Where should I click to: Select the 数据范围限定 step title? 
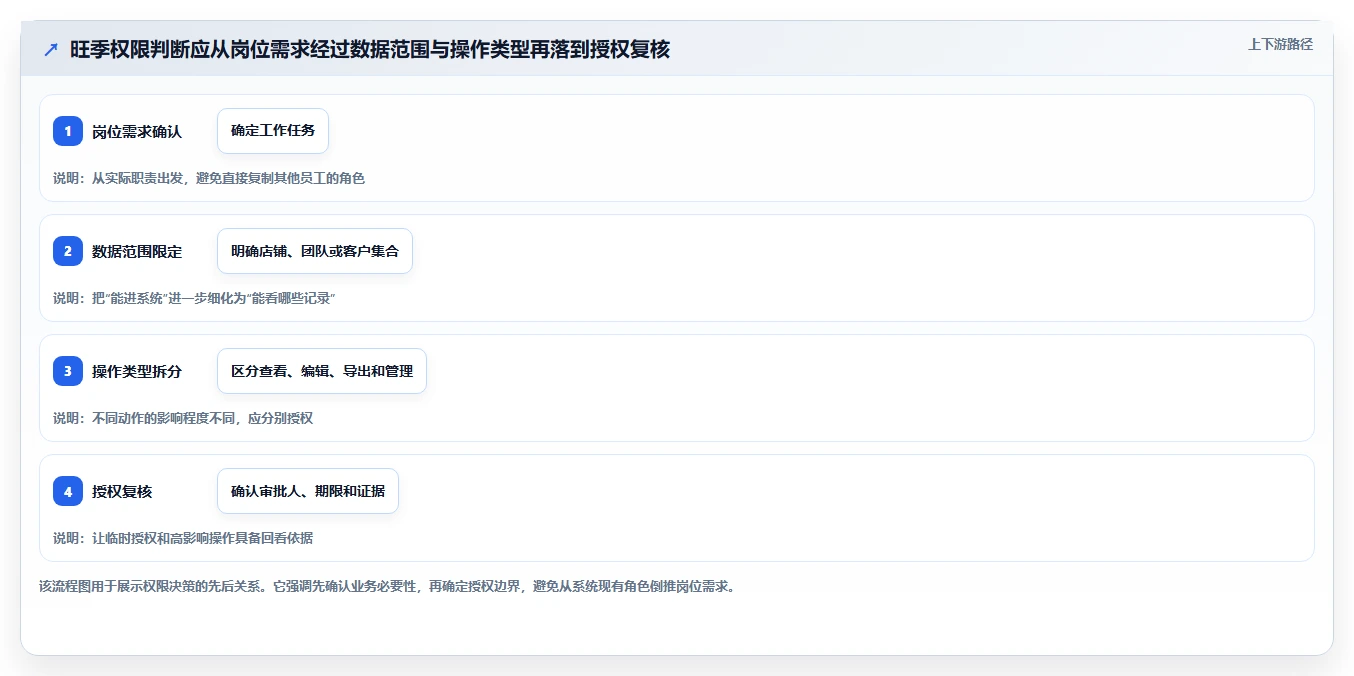pyautogui.click(x=137, y=251)
